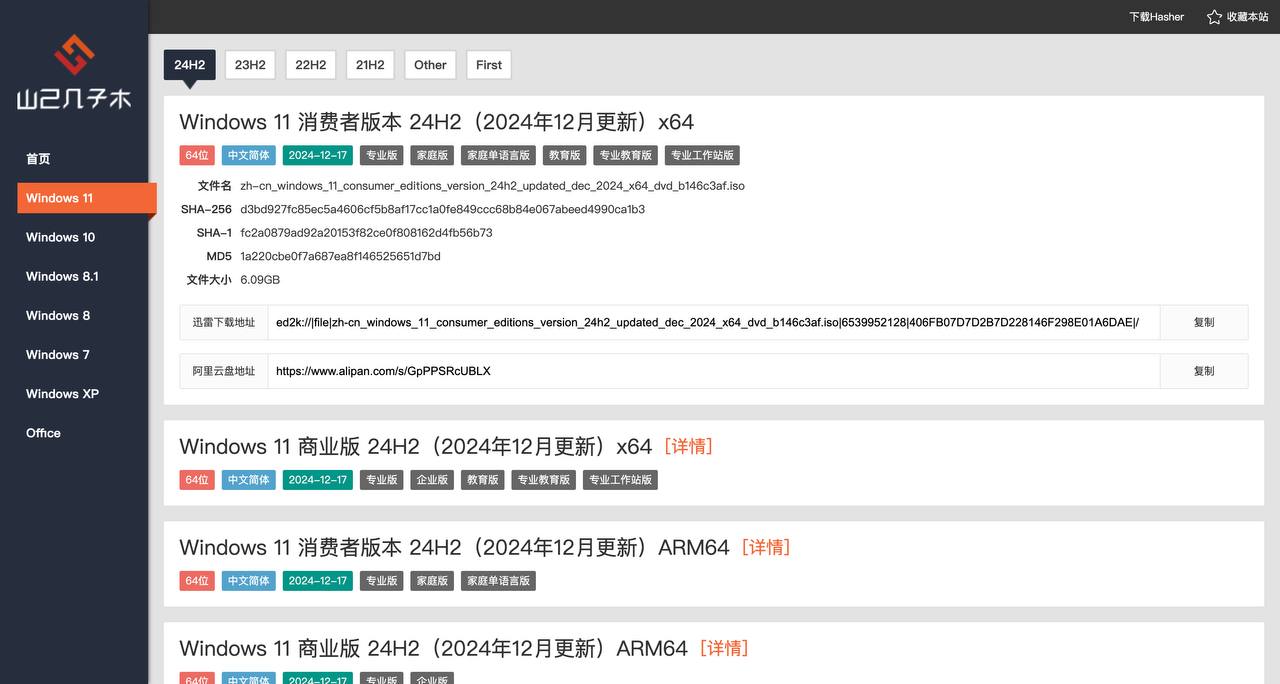Copy the 迅雷下载地址 ed2k link
Screen dimensions: 1280x684
[1204, 322]
